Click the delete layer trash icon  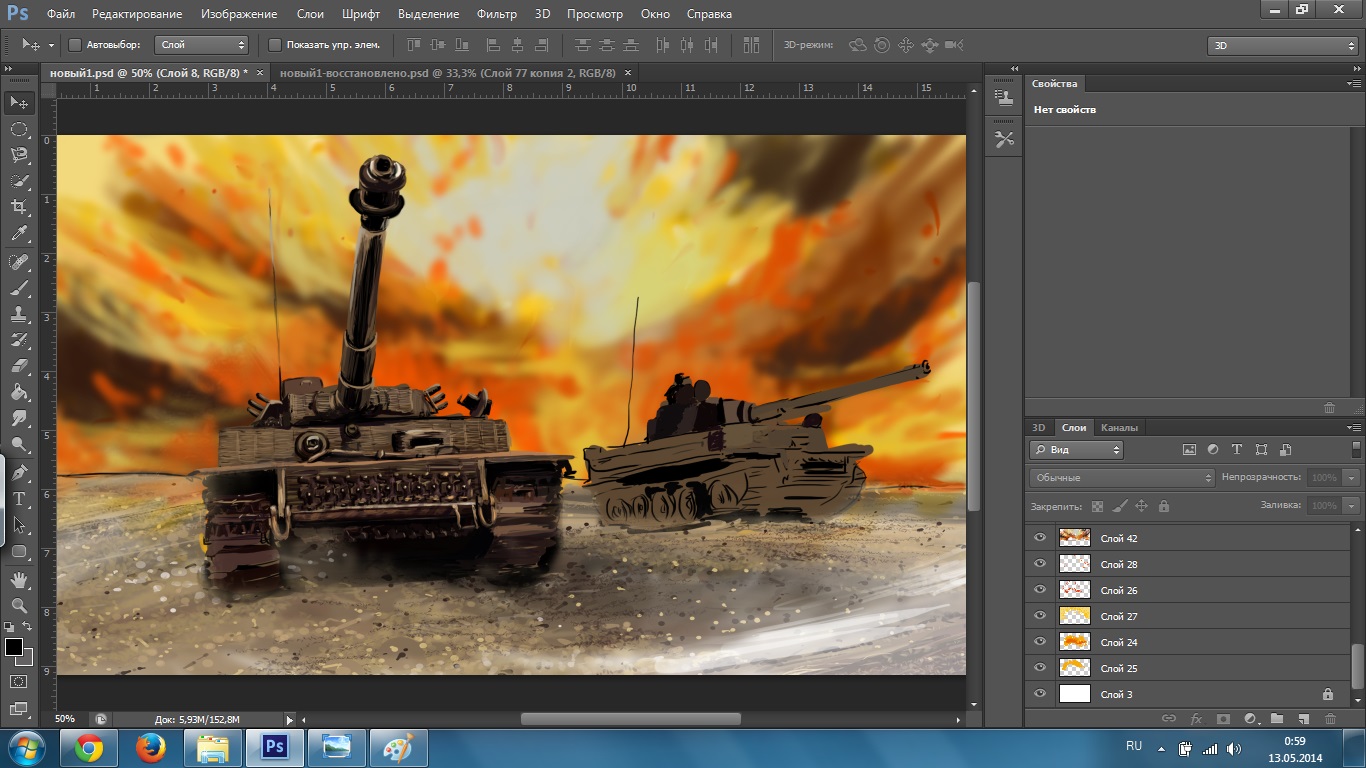point(1329,718)
